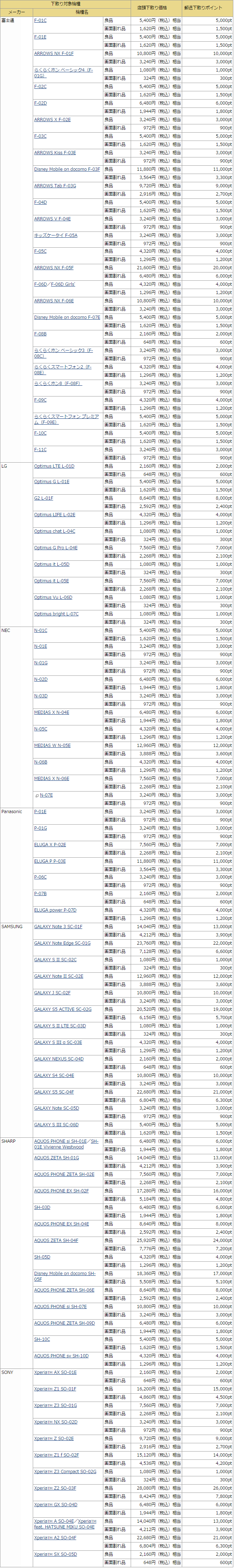Click the Panasonic manufacturer cell

pyautogui.click(x=17, y=865)
